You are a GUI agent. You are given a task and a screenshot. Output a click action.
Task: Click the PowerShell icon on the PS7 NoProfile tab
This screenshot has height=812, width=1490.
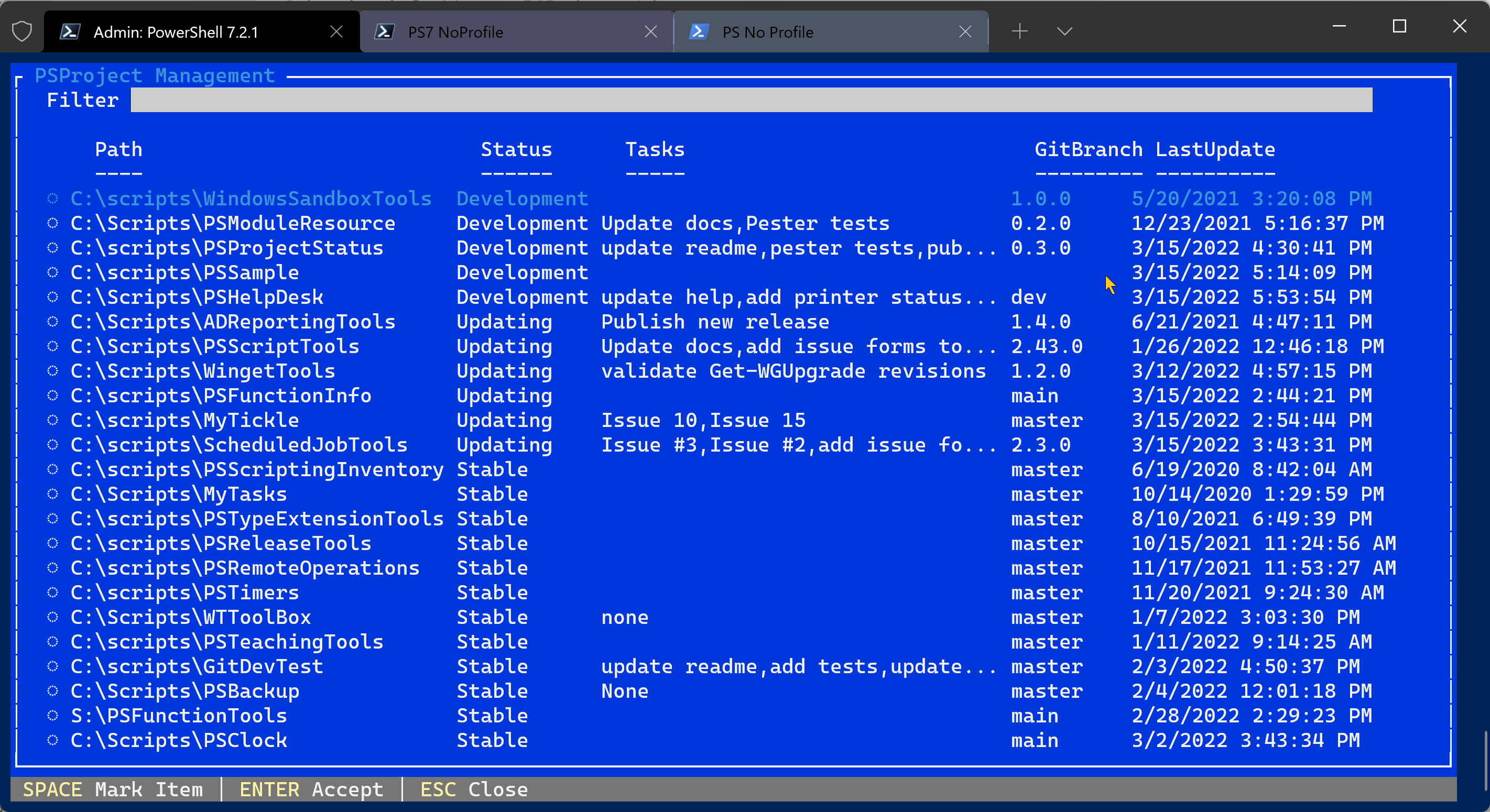(x=384, y=31)
